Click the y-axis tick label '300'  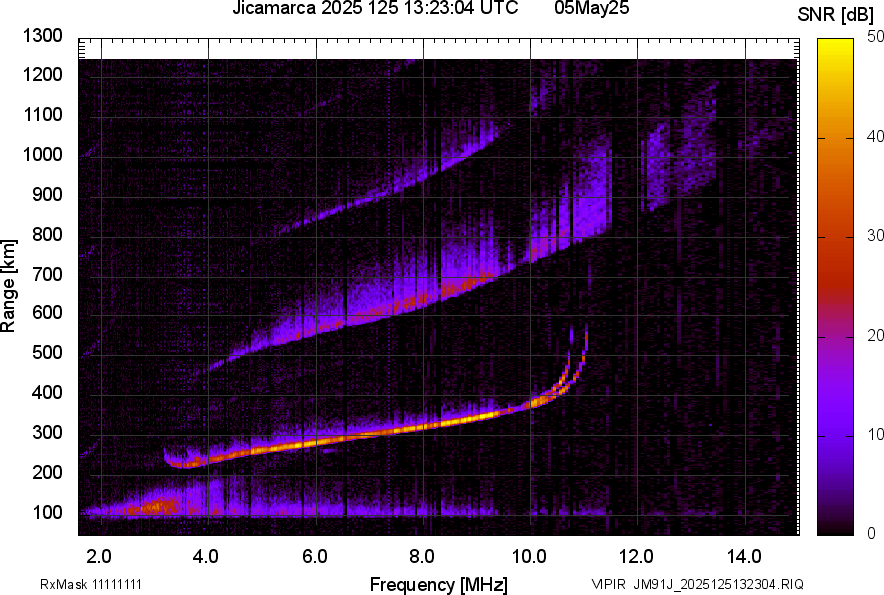pyautogui.click(x=47, y=433)
